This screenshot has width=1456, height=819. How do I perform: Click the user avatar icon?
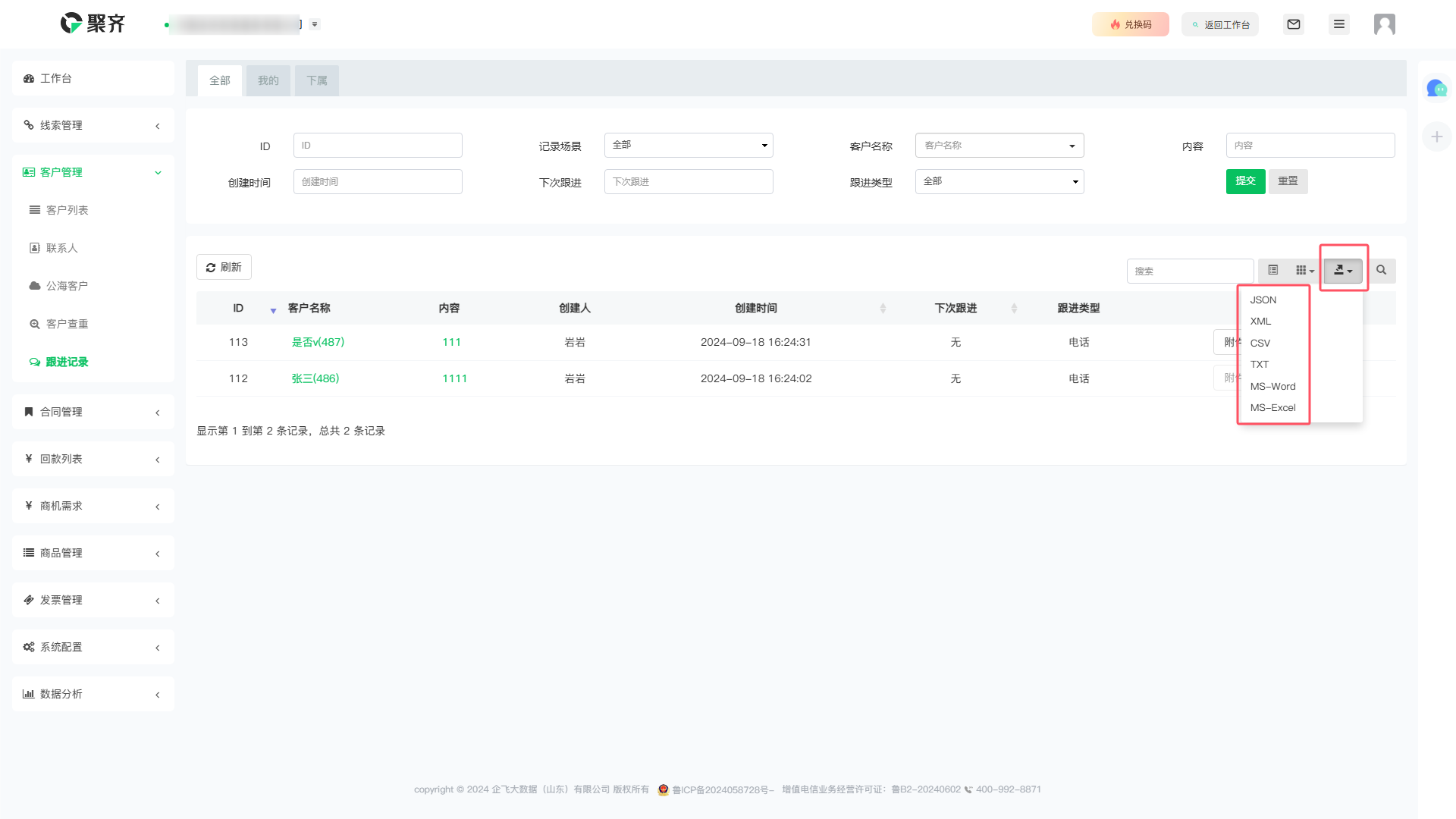[x=1385, y=24]
